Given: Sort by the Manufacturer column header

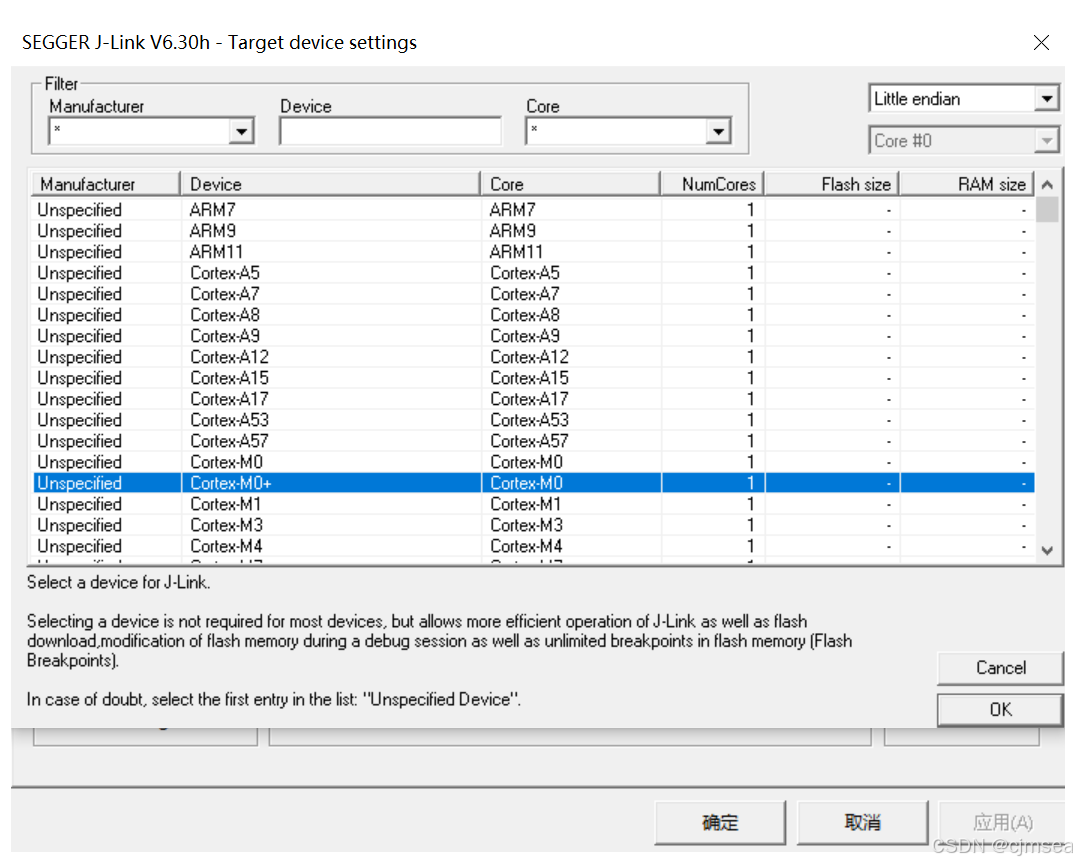Looking at the screenshot, I should click(106, 184).
